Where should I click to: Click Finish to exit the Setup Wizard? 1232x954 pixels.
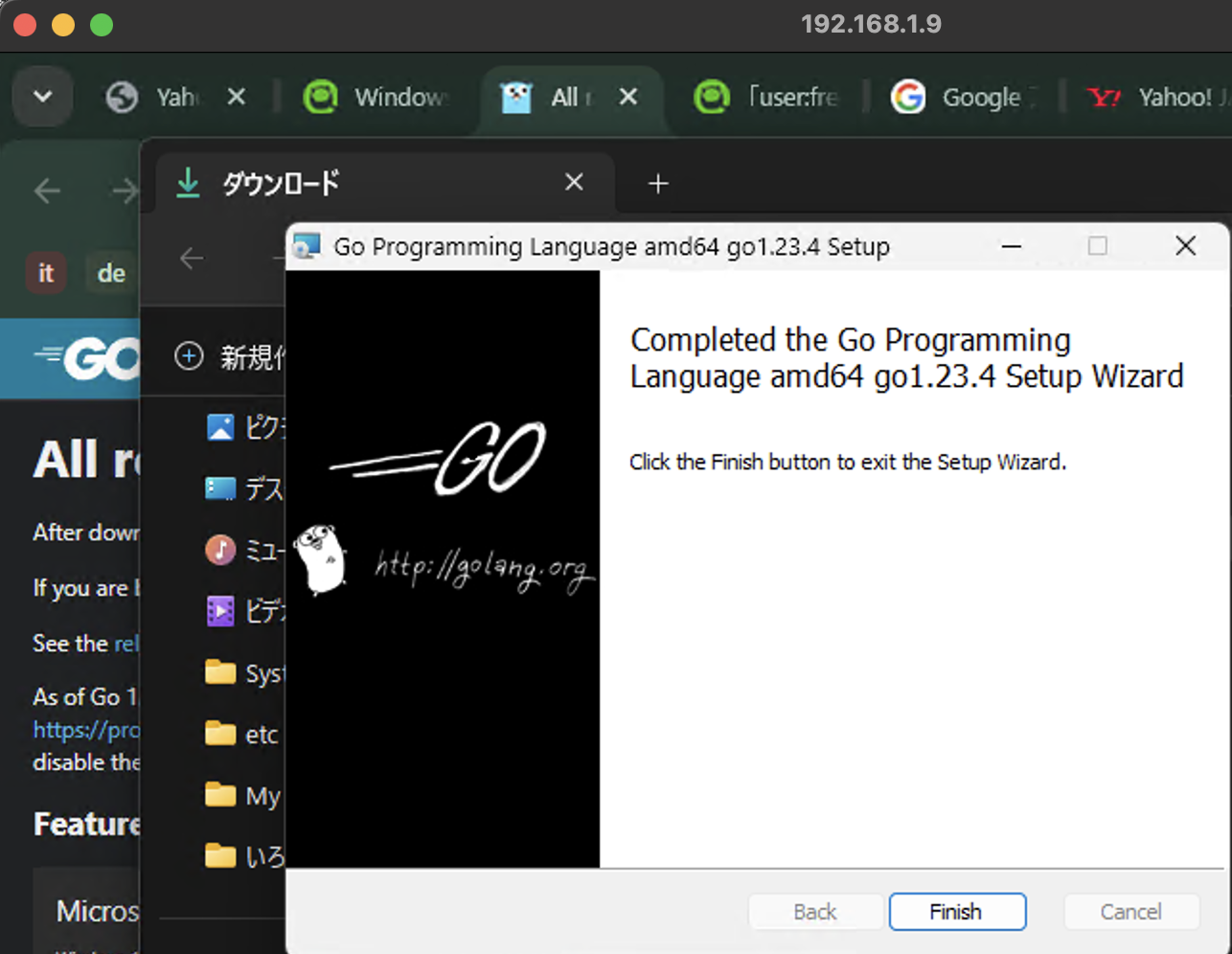[957, 911]
